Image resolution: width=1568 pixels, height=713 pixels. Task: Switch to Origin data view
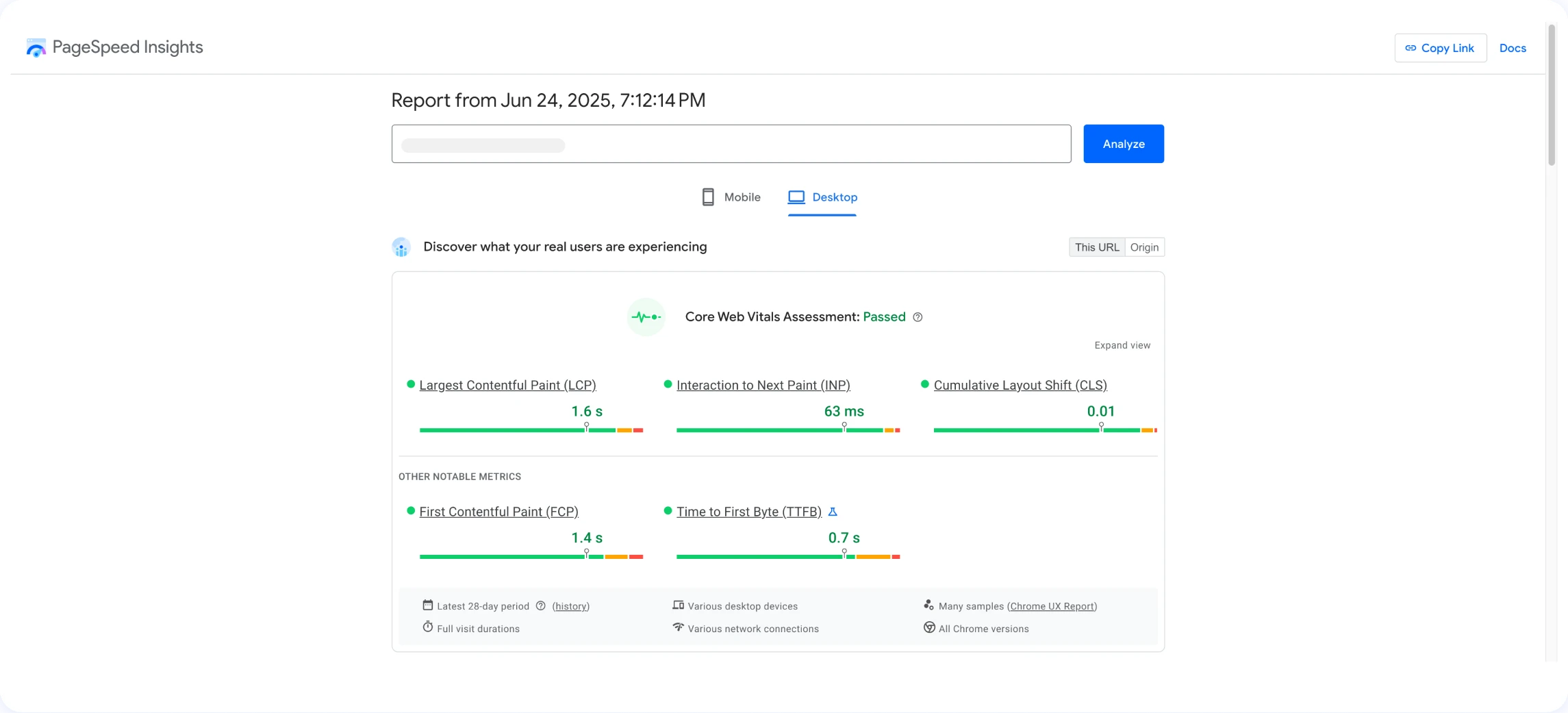click(1144, 247)
